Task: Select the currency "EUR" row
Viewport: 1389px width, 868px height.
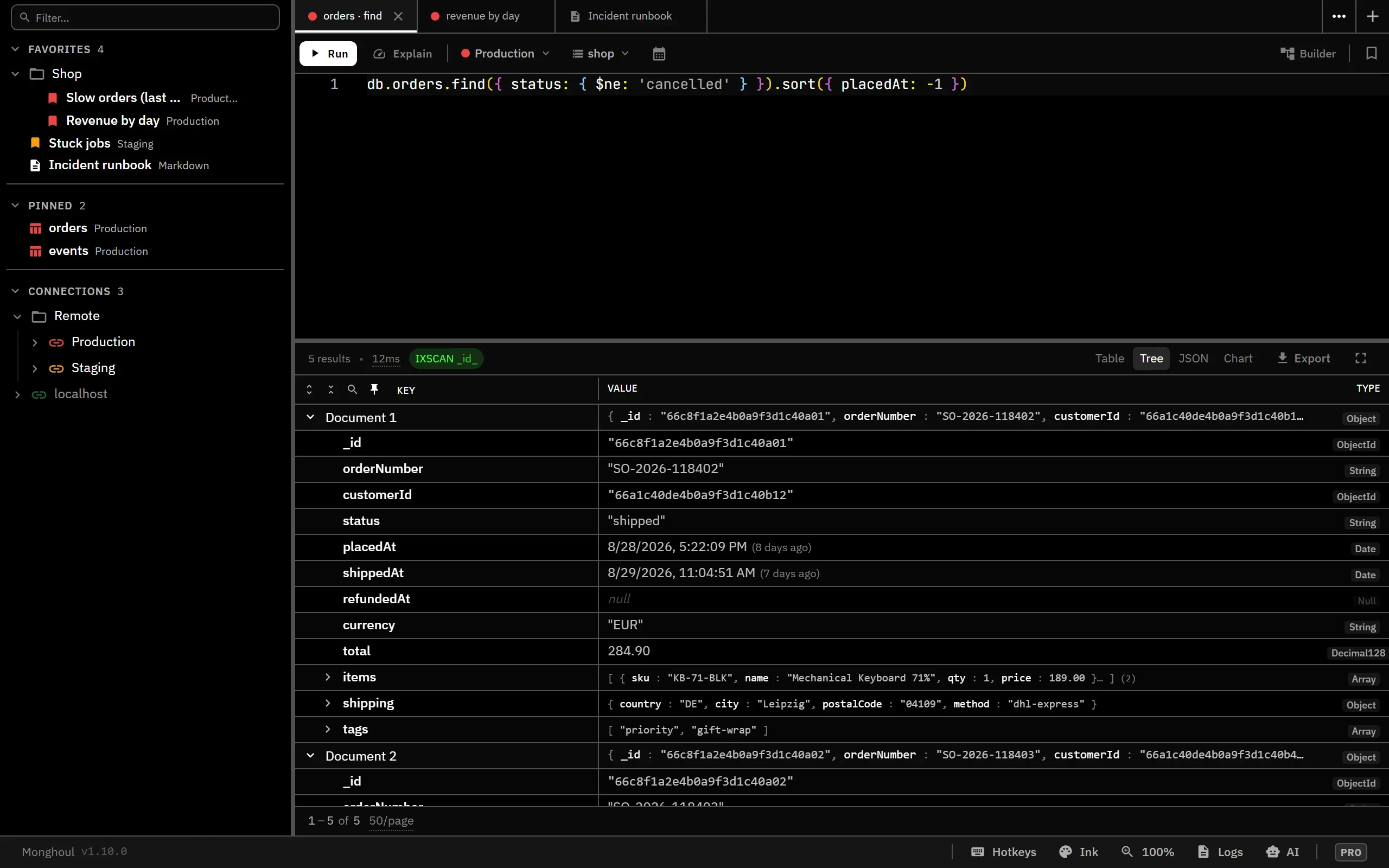Action: pyautogui.click(x=842, y=625)
